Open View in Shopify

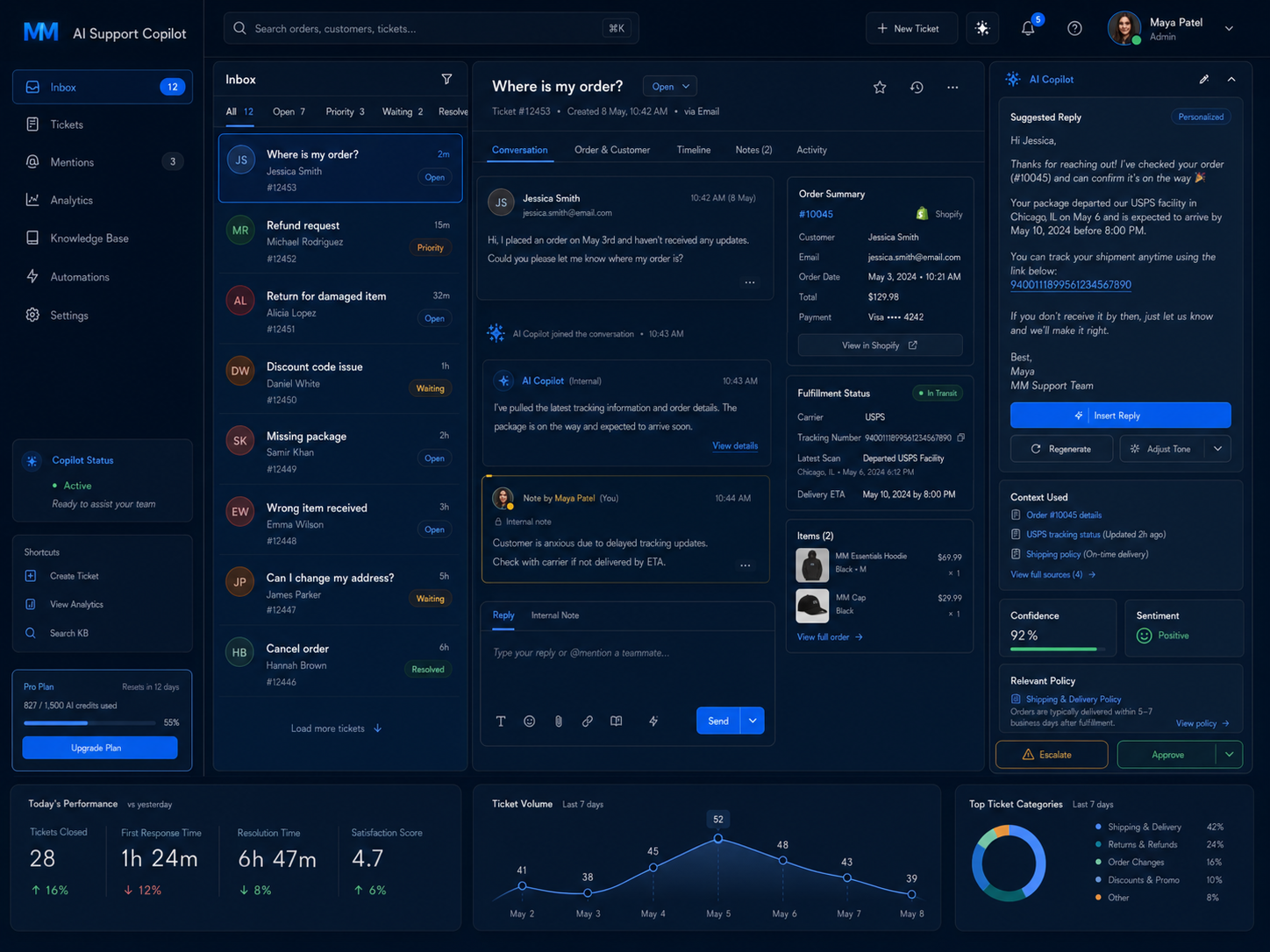coord(880,345)
